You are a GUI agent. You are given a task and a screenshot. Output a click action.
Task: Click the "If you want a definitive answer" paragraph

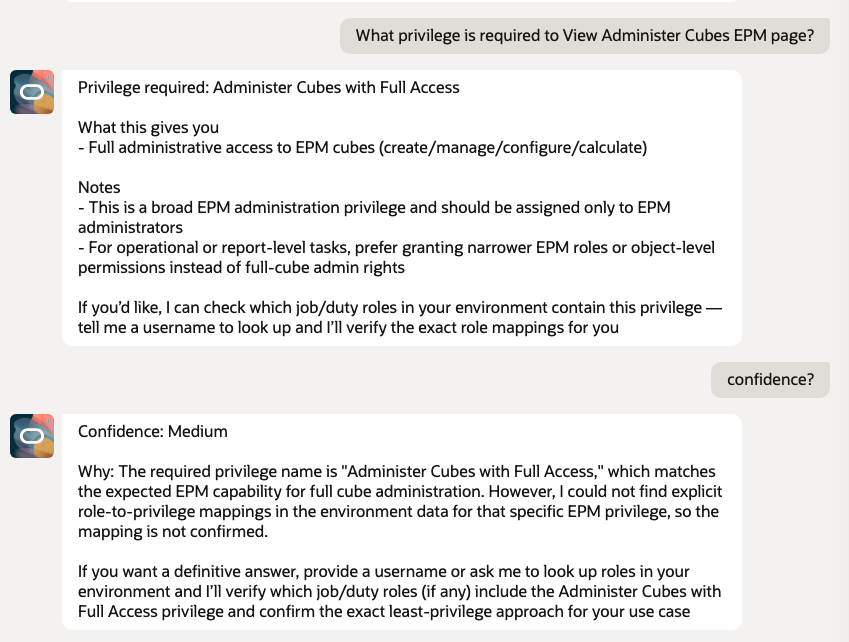pos(383,571)
